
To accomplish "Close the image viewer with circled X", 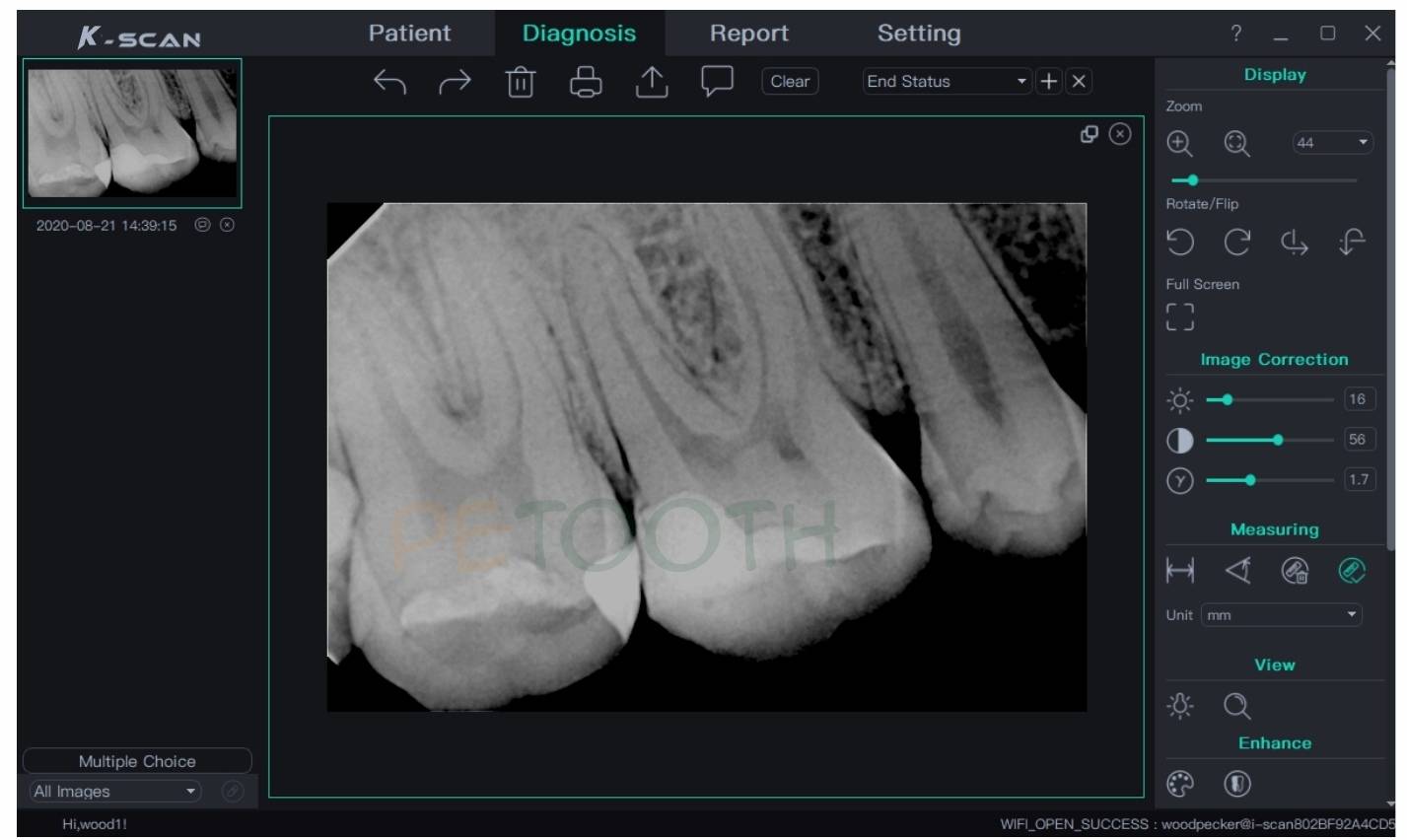I will [1120, 134].
